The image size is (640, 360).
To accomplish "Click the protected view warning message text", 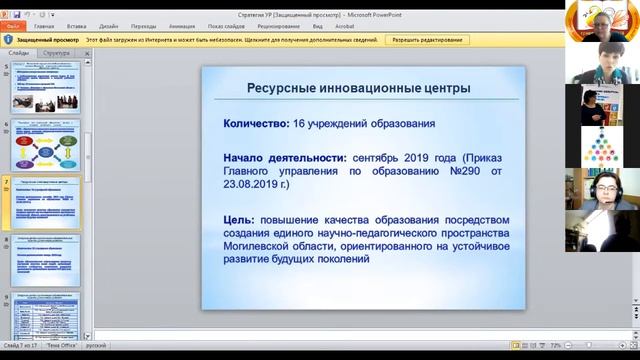I will point(231,40).
